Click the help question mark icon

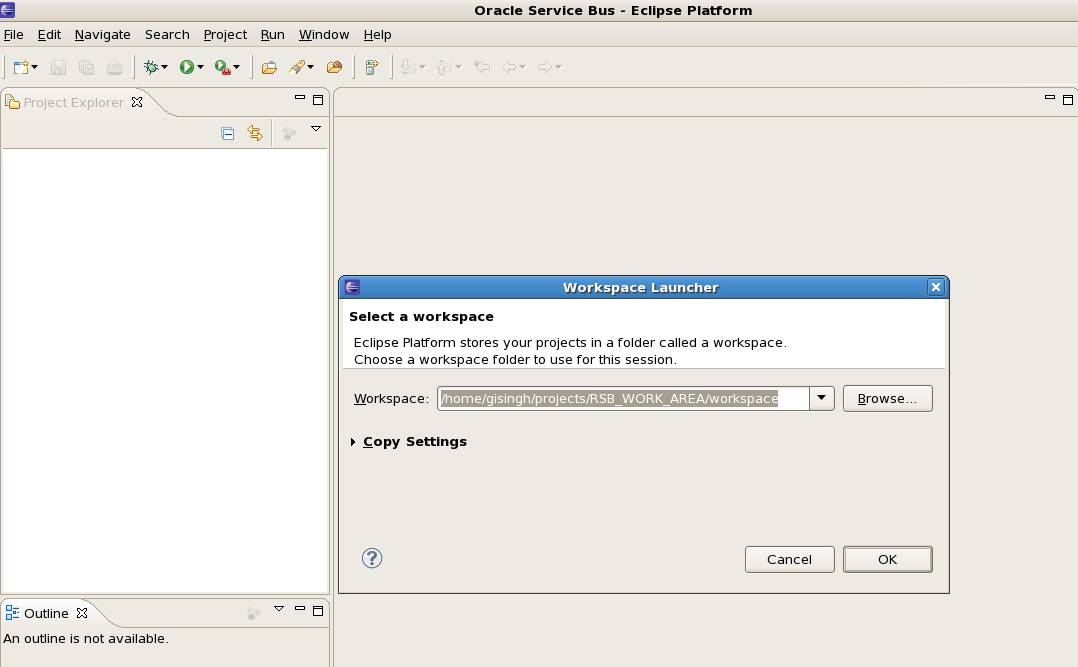coord(372,558)
